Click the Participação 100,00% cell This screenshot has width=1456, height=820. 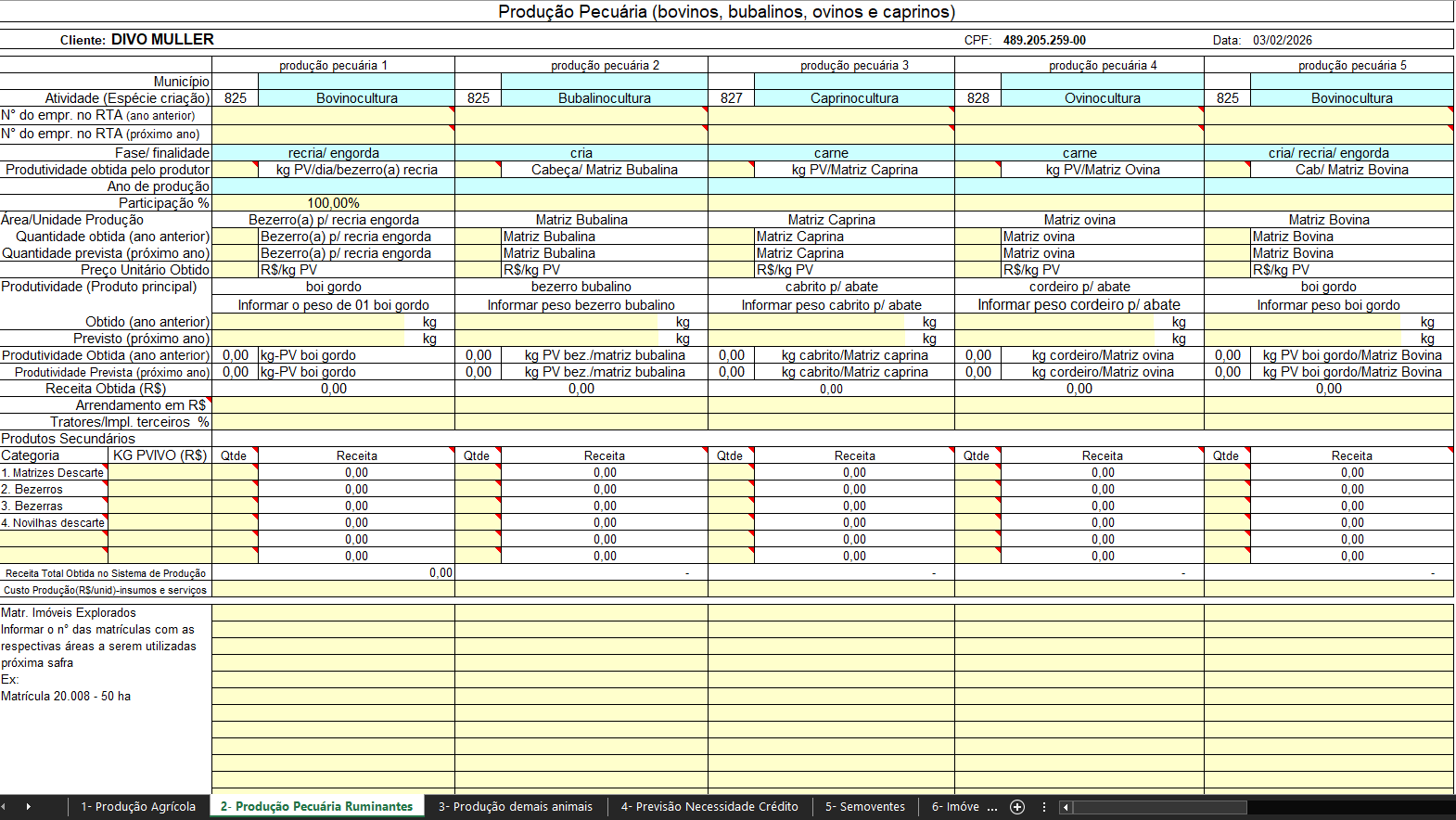[333, 203]
